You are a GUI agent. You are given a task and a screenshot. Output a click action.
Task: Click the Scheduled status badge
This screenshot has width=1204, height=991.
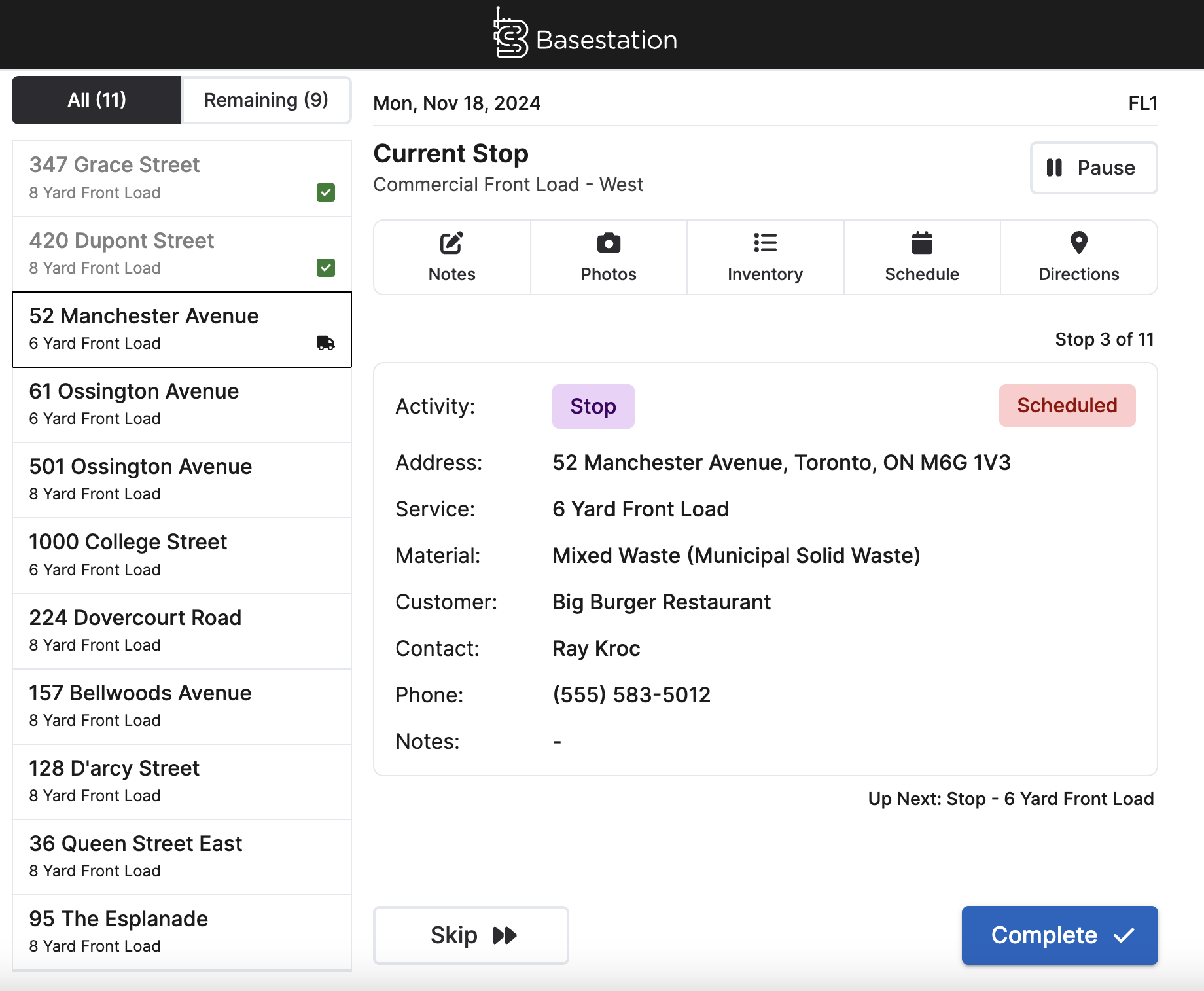pos(1067,406)
